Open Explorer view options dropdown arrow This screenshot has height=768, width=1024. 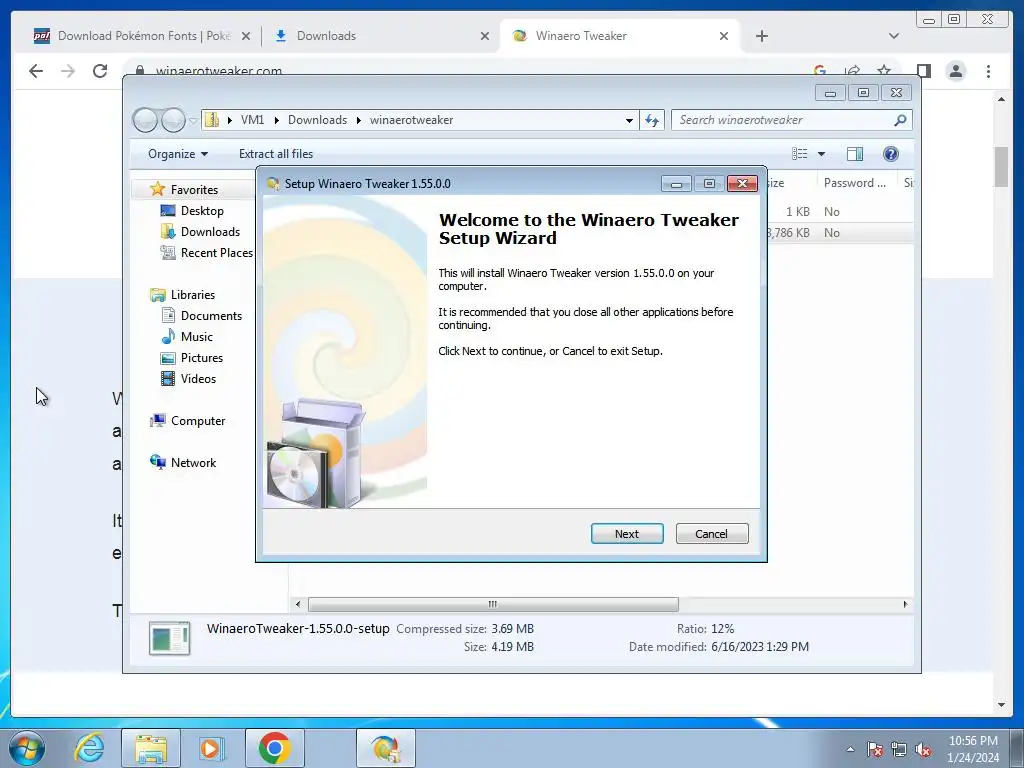pos(822,153)
